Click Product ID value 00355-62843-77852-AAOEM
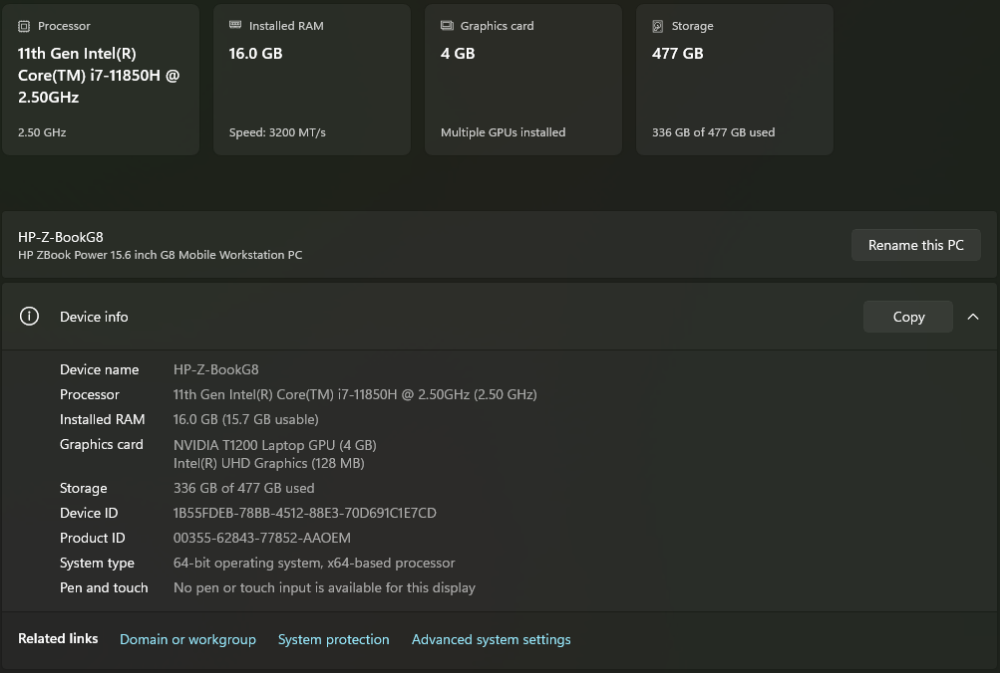This screenshot has height=673, width=1000. click(x=261, y=538)
